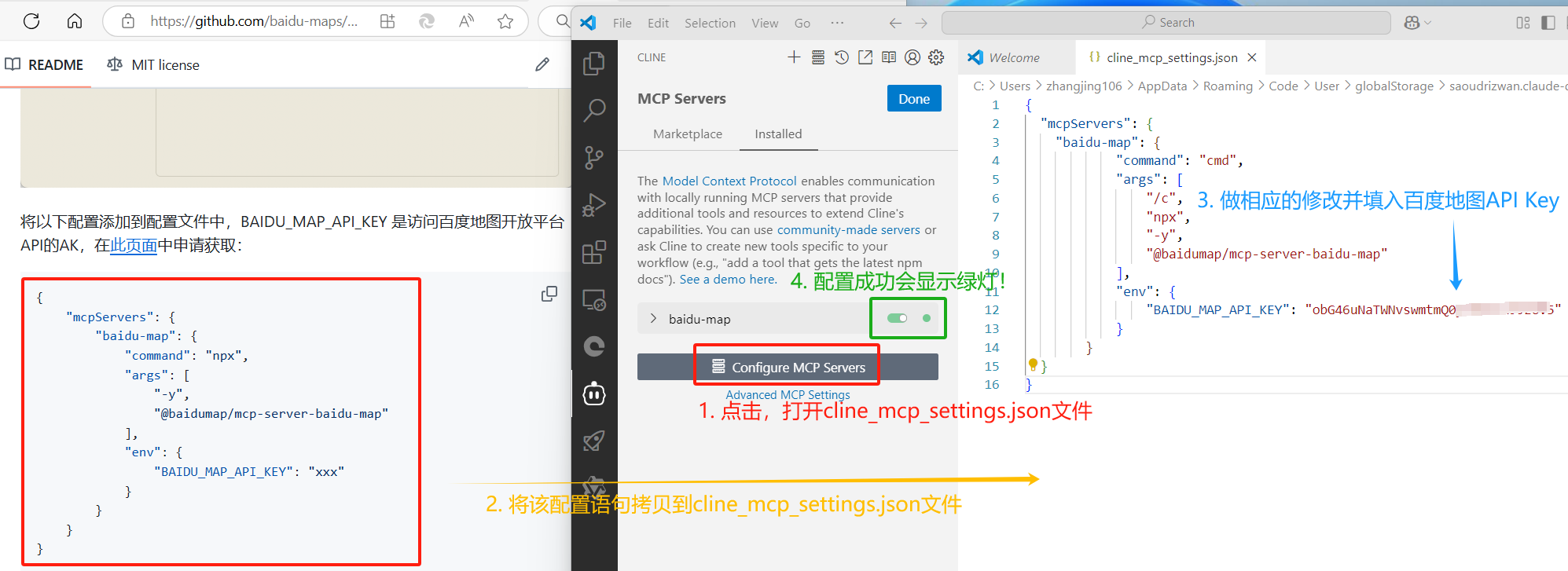Screen dimensions: 1568x571
Task: Click the "@baidumap/mcp-server-baidu-map" string in the editor
Action: point(1266,254)
